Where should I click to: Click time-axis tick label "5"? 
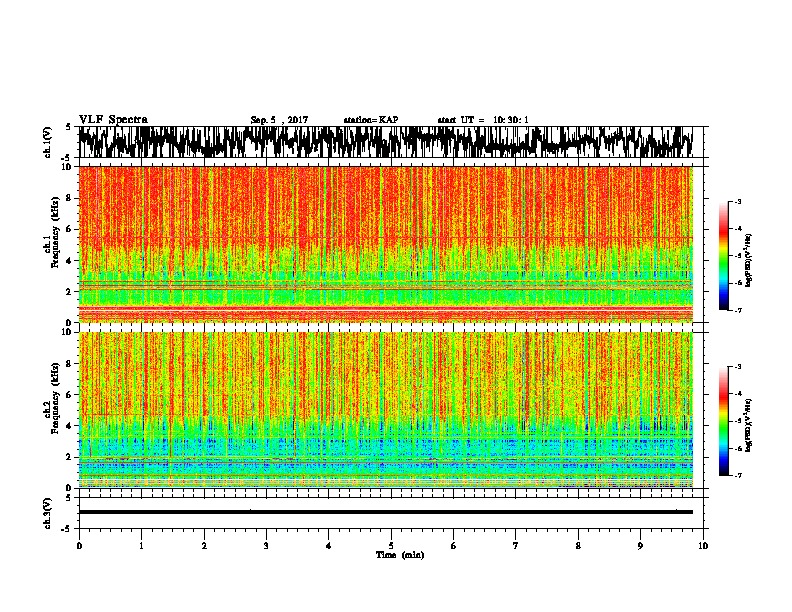(391, 546)
